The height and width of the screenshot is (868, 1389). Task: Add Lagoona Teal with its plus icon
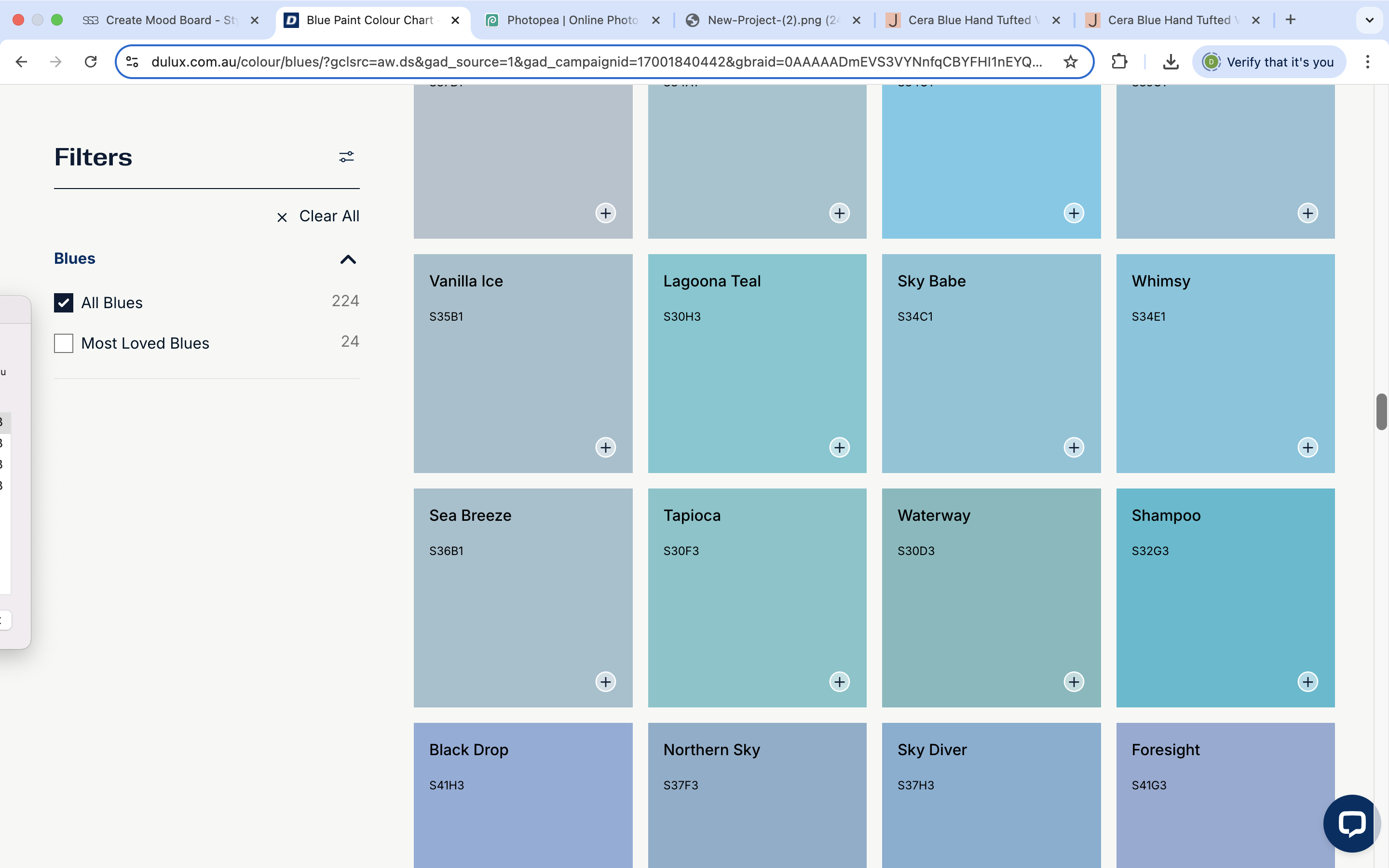pyautogui.click(x=839, y=447)
